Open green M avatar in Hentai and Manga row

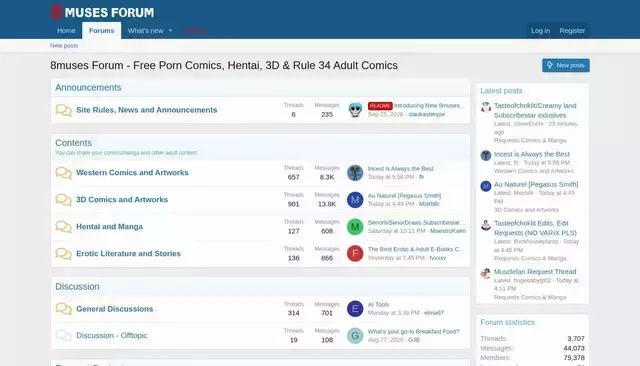click(x=355, y=226)
